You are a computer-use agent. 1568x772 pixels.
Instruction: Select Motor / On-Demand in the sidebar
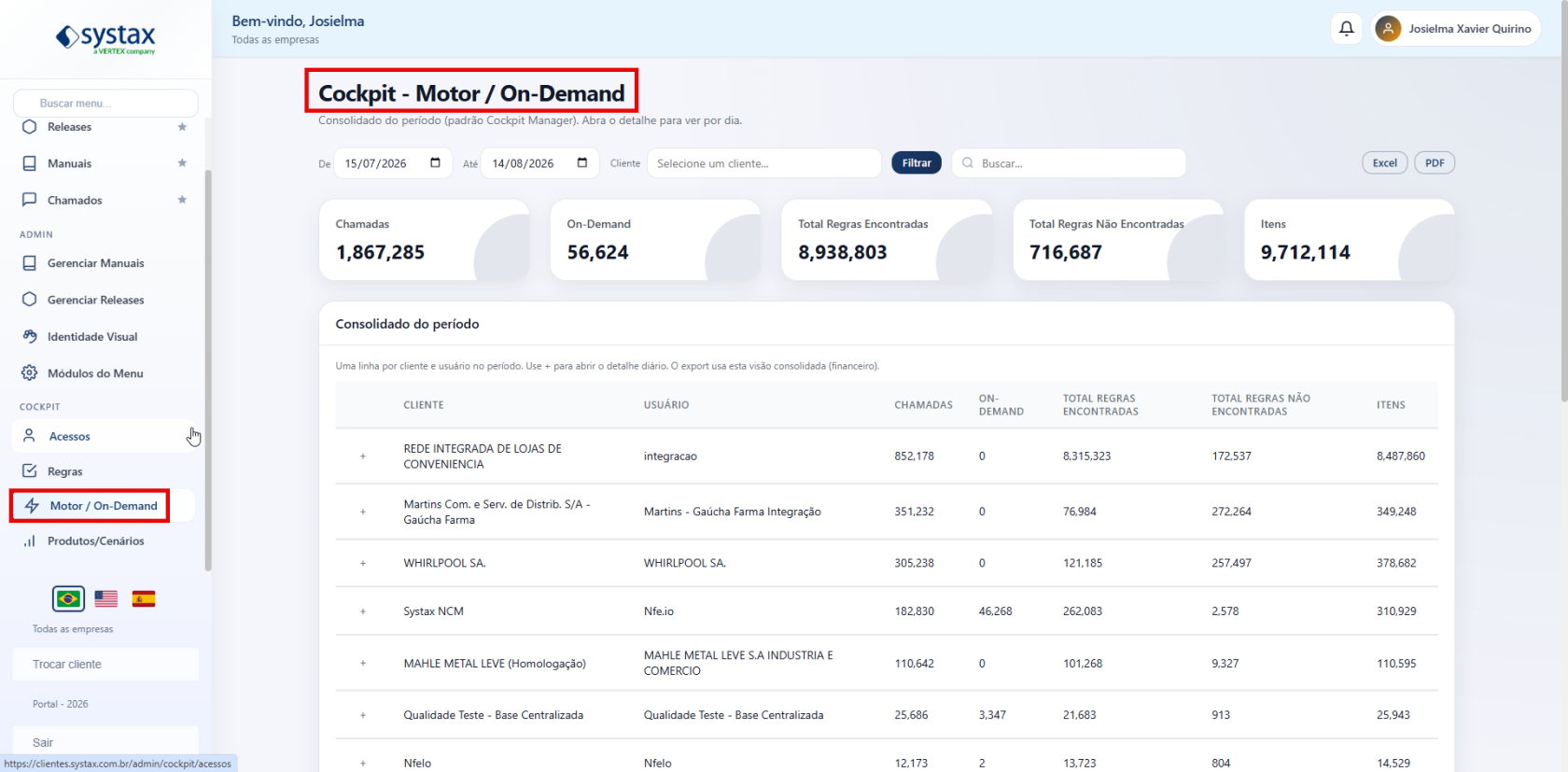pyautogui.click(x=105, y=506)
